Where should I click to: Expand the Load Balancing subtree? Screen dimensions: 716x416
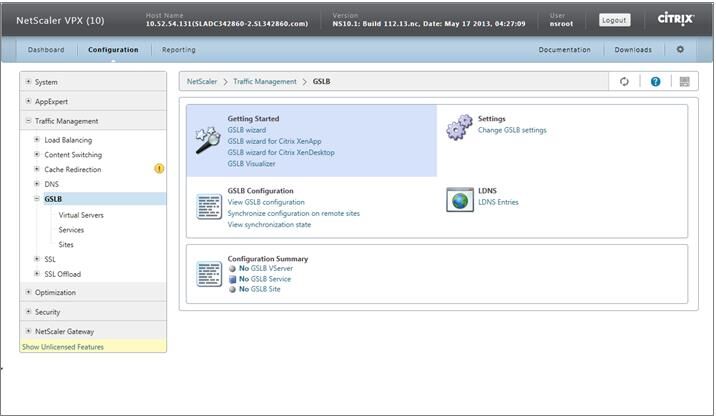coord(37,139)
